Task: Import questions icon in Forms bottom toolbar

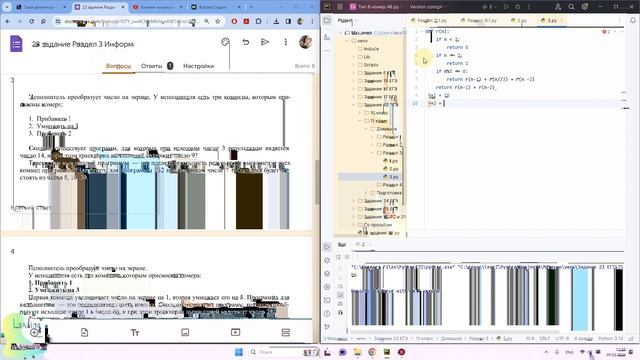Action: [x=84, y=332]
